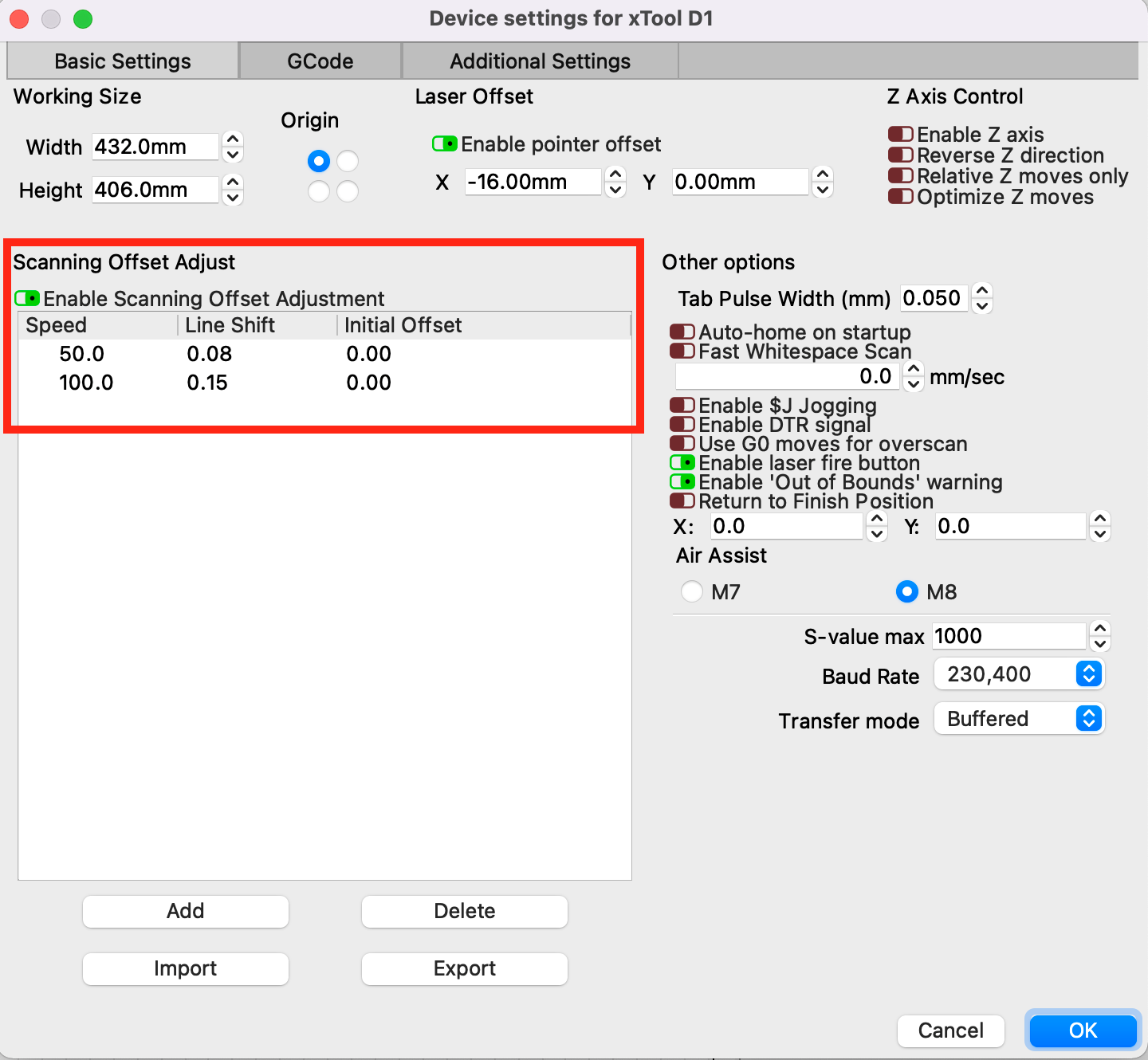Adjust the Laser Offset X stepper
The image size is (1148, 1060).
[615, 182]
